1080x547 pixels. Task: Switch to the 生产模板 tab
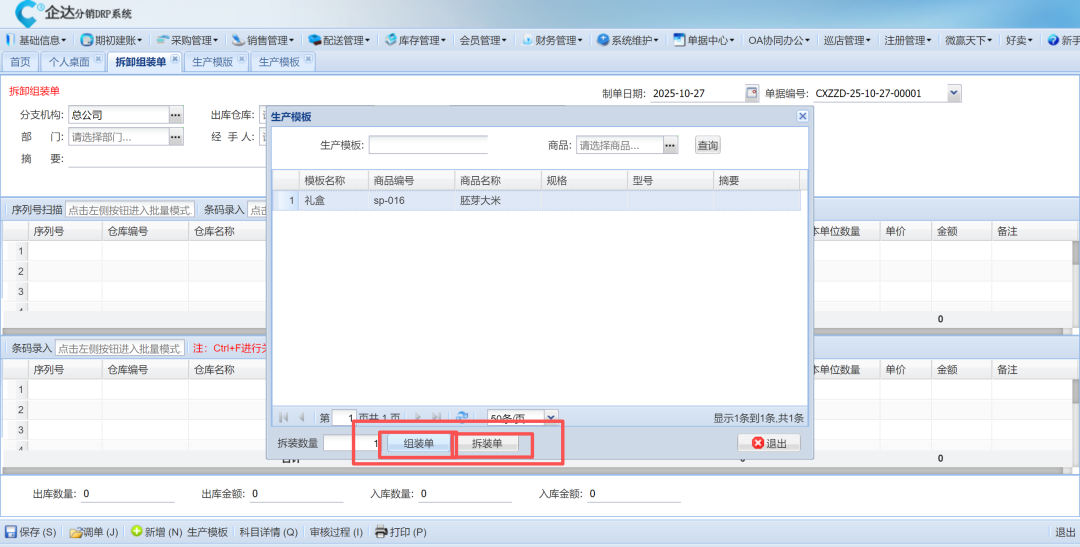279,62
